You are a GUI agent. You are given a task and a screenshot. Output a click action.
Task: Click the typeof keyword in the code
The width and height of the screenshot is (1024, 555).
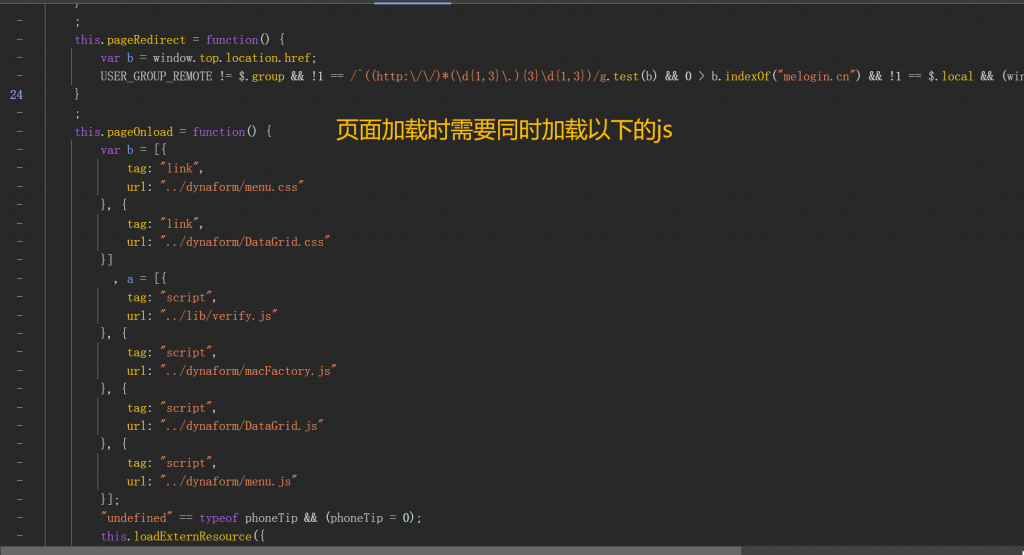(218, 518)
